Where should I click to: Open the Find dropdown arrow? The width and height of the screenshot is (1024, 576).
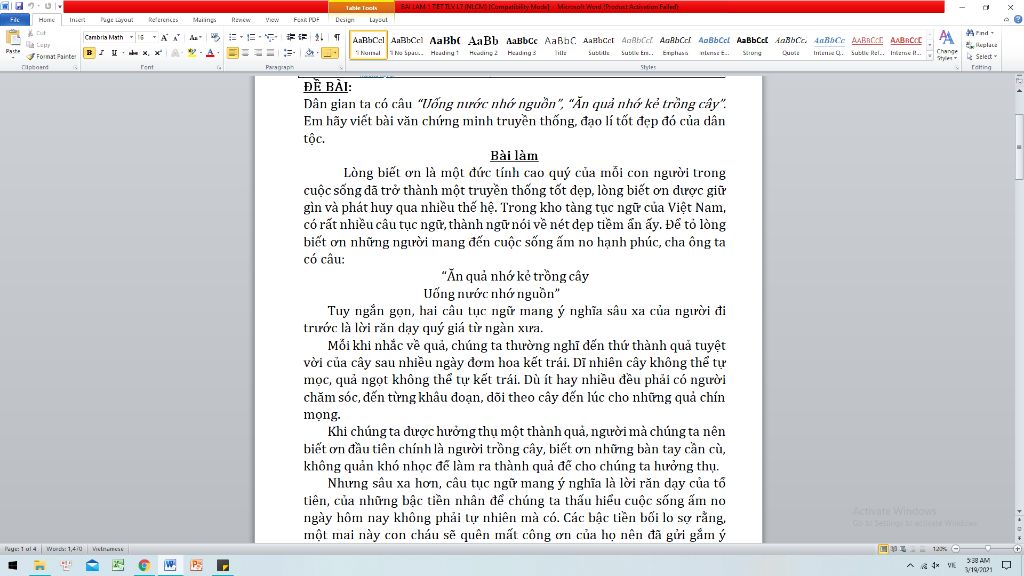pos(993,33)
